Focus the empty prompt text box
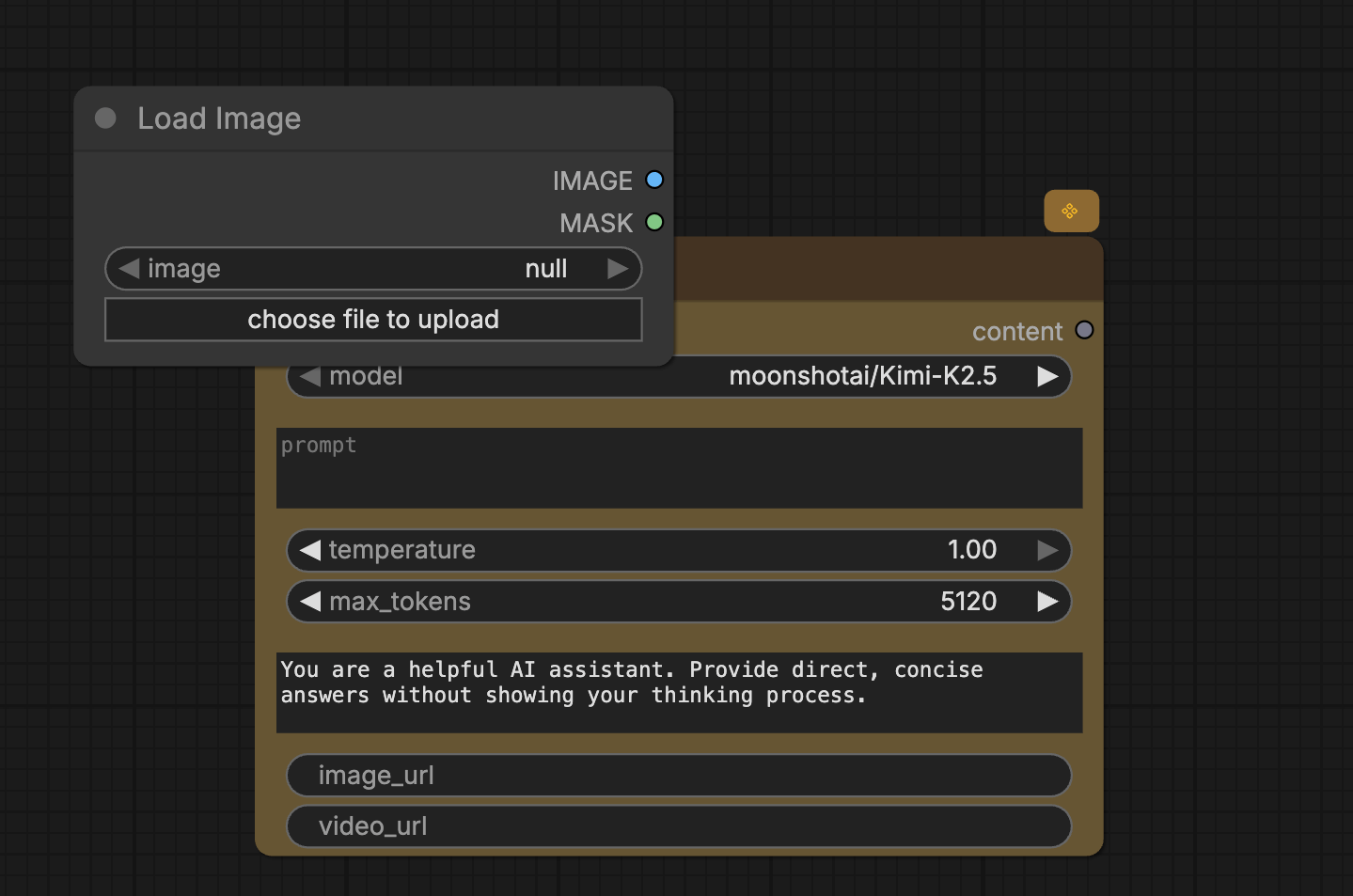This screenshot has height=896, width=1353. (x=679, y=468)
